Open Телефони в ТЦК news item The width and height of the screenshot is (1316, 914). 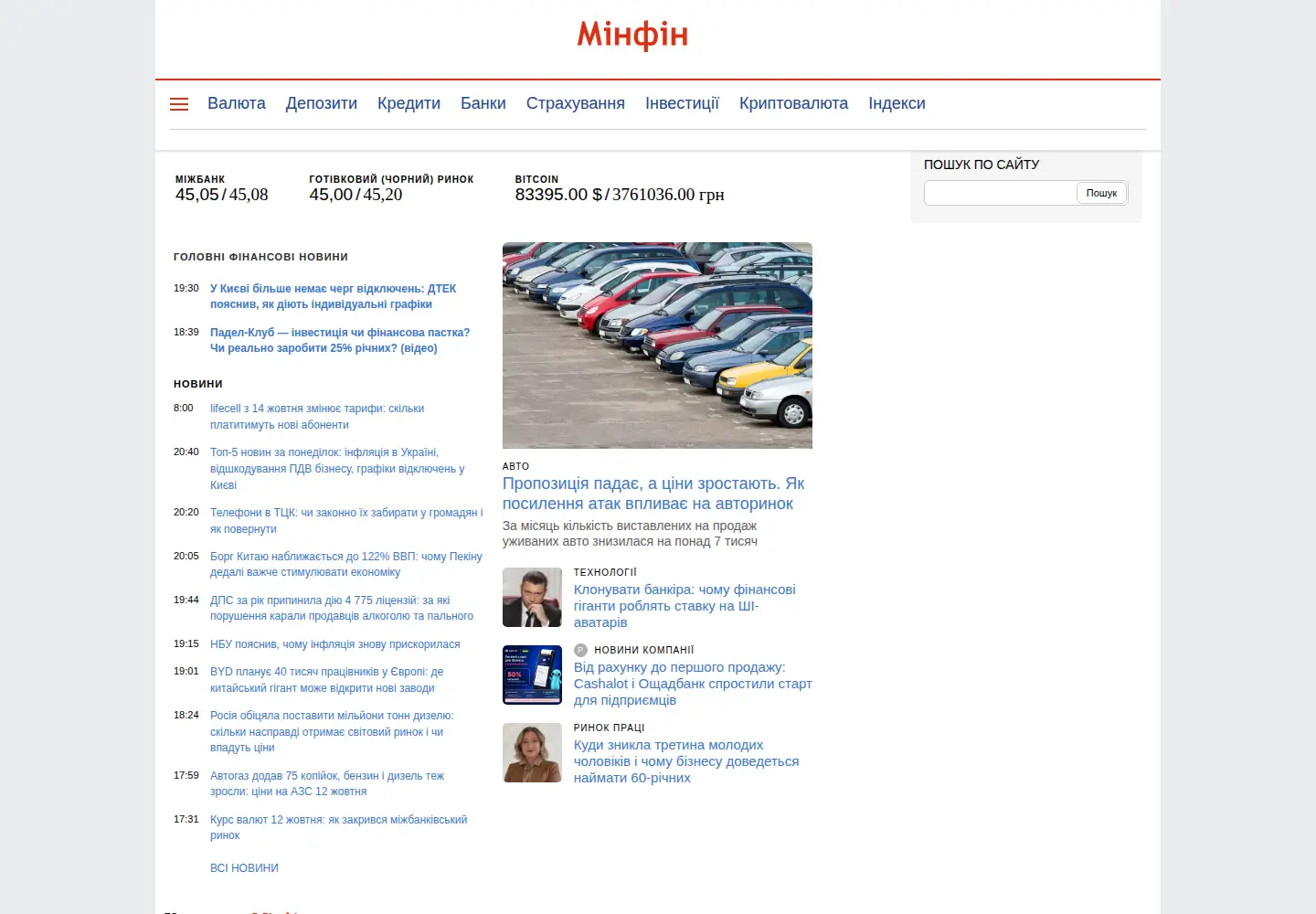[x=346, y=521]
